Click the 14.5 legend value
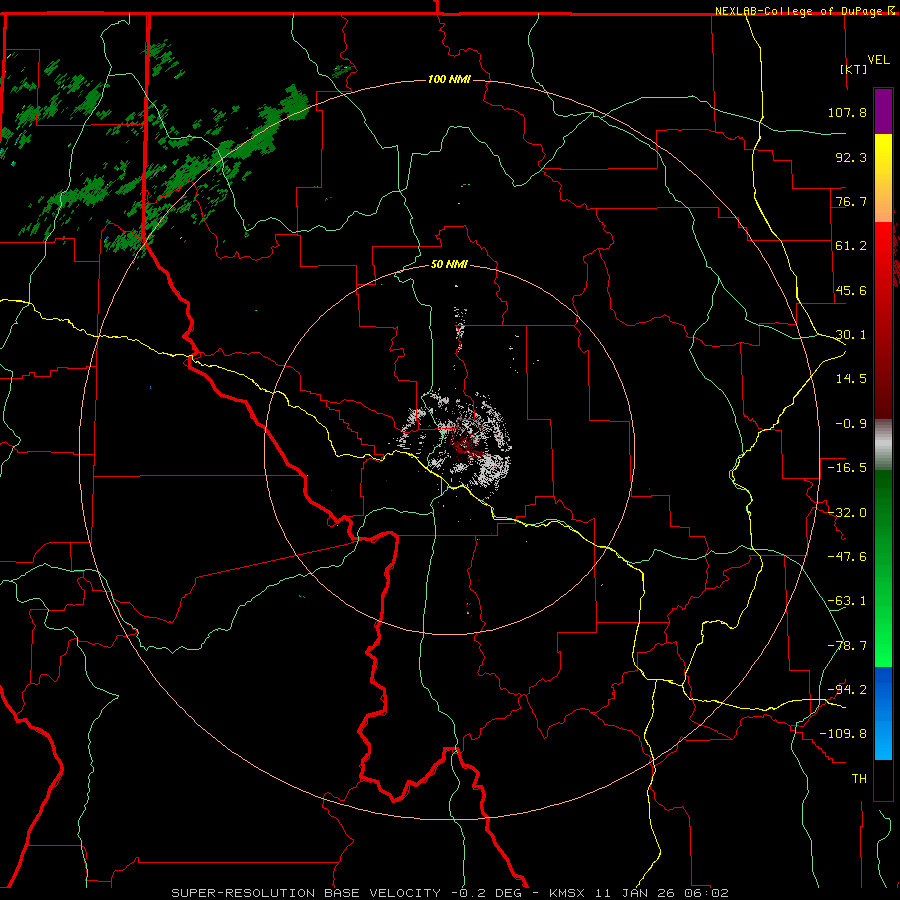Screen dimensions: 900x900 (851, 379)
